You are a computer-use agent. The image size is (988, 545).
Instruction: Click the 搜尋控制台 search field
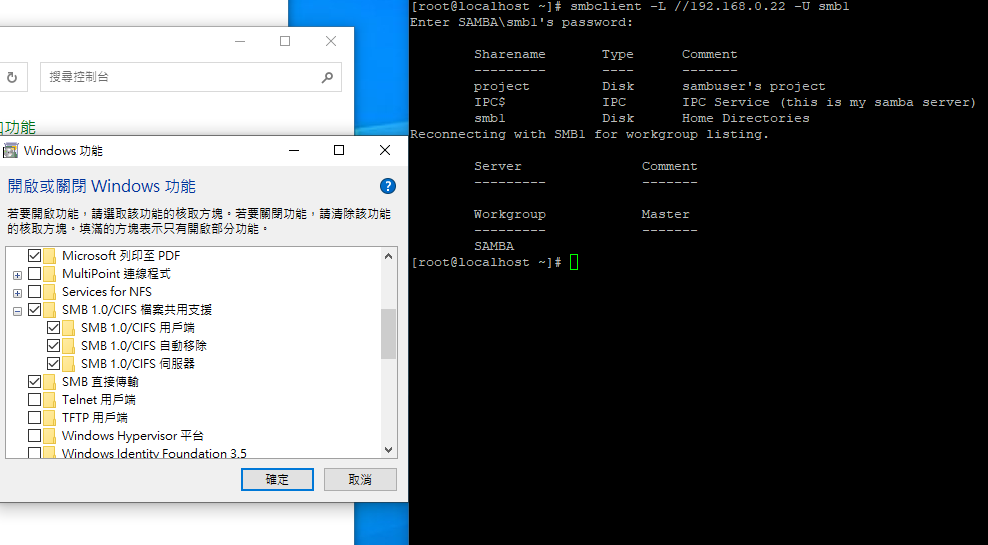pyautogui.click(x=191, y=77)
